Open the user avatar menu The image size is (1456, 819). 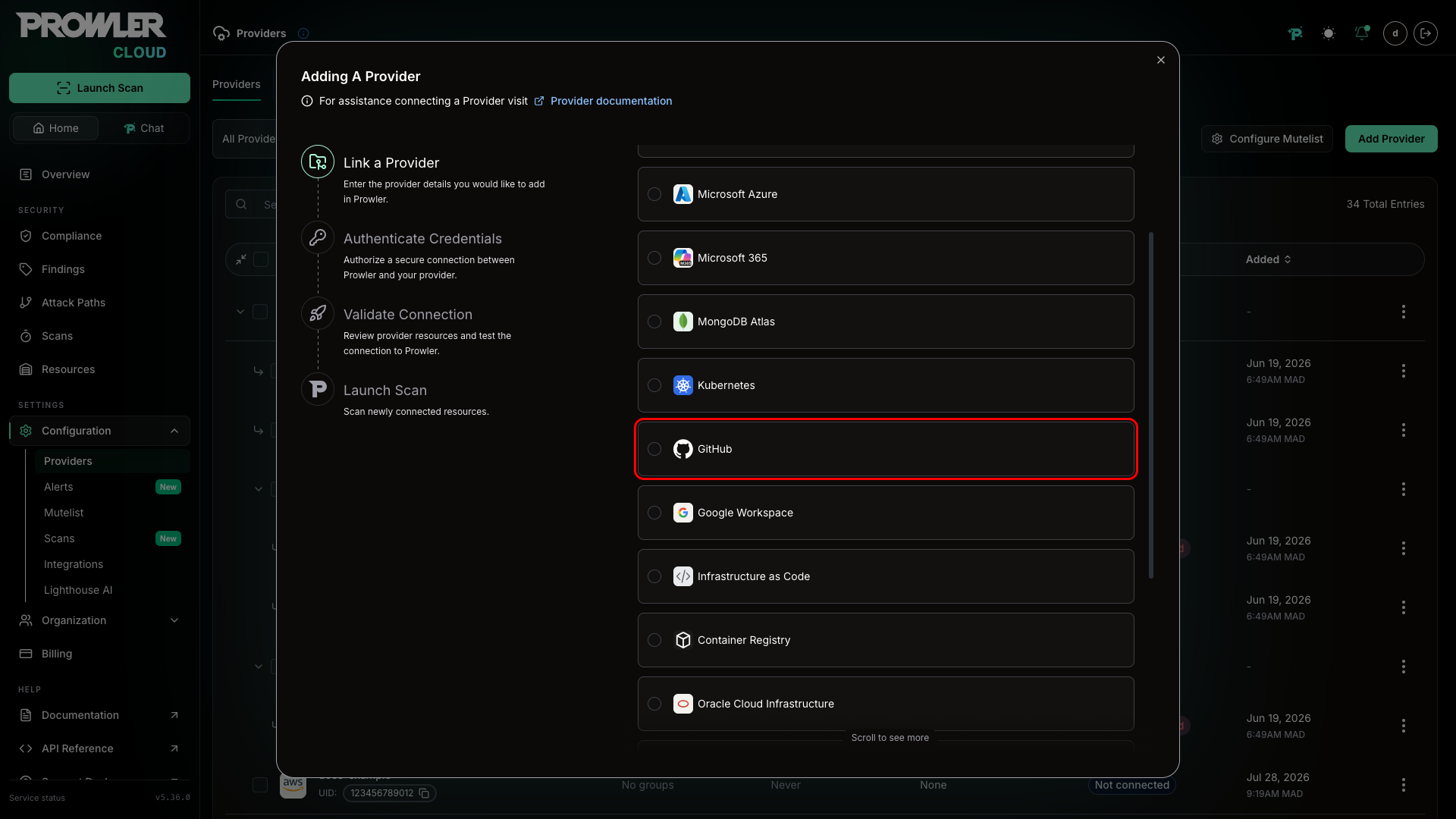1395,33
